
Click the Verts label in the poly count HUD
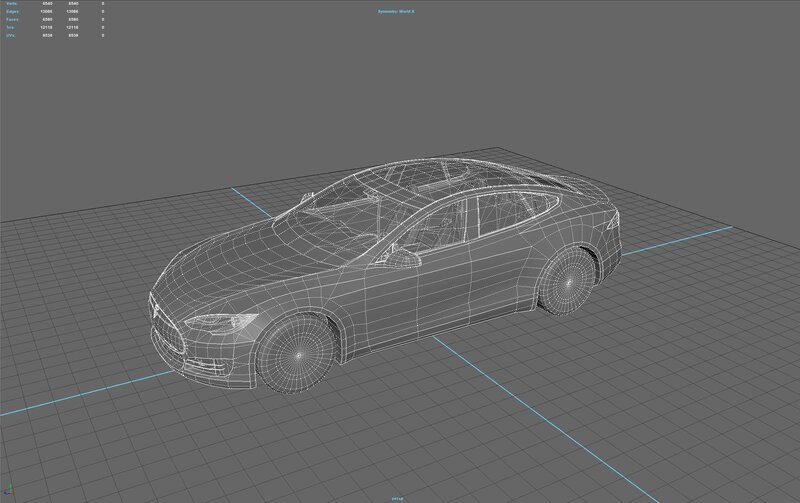11,5
